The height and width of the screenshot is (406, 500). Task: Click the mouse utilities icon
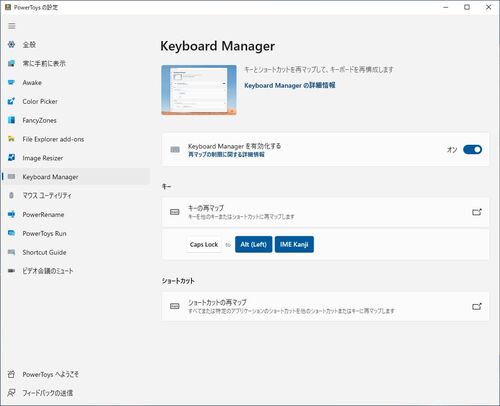[x=12, y=196]
